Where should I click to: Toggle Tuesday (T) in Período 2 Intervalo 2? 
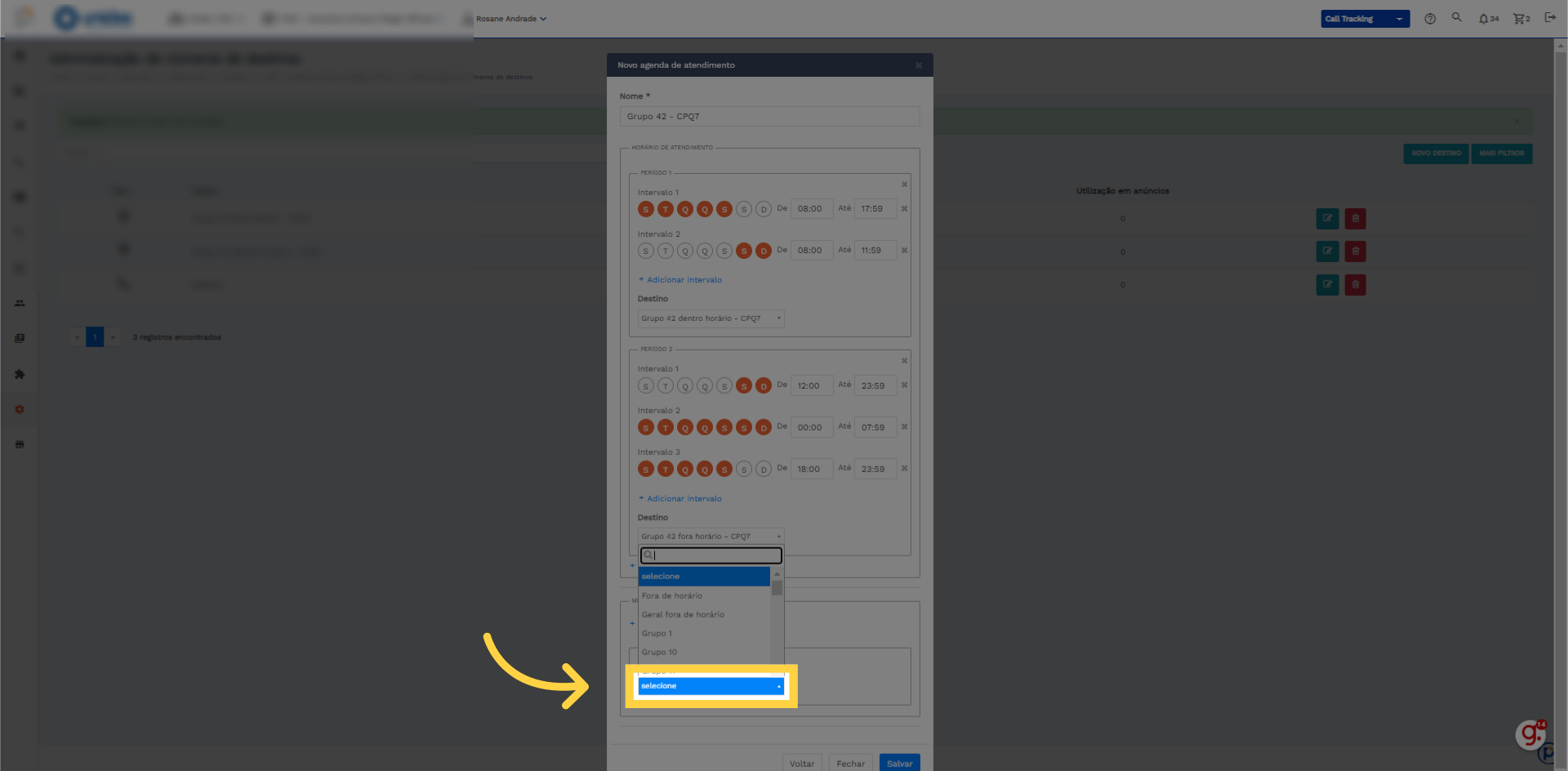pos(666,427)
